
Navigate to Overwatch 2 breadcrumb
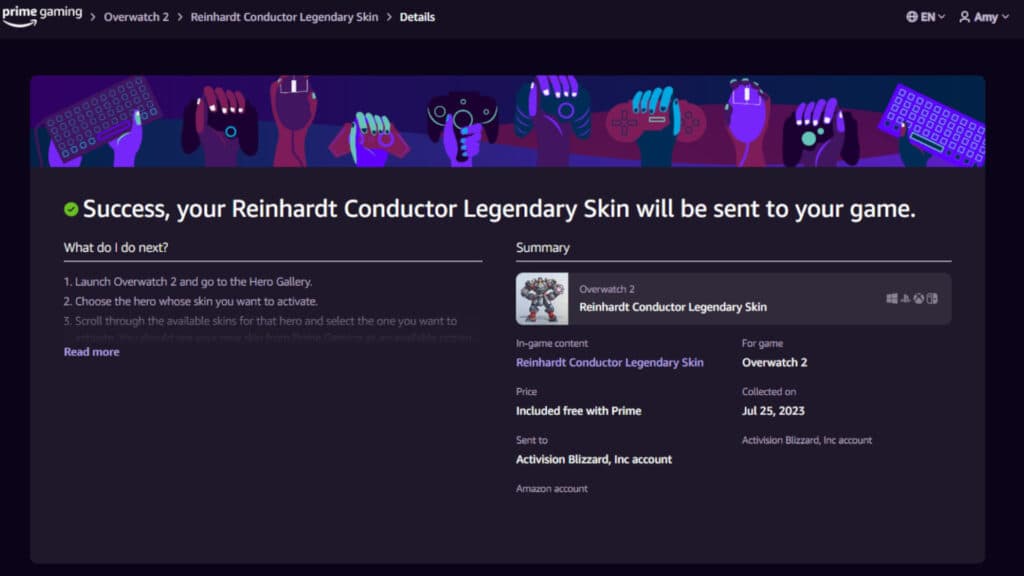point(136,16)
